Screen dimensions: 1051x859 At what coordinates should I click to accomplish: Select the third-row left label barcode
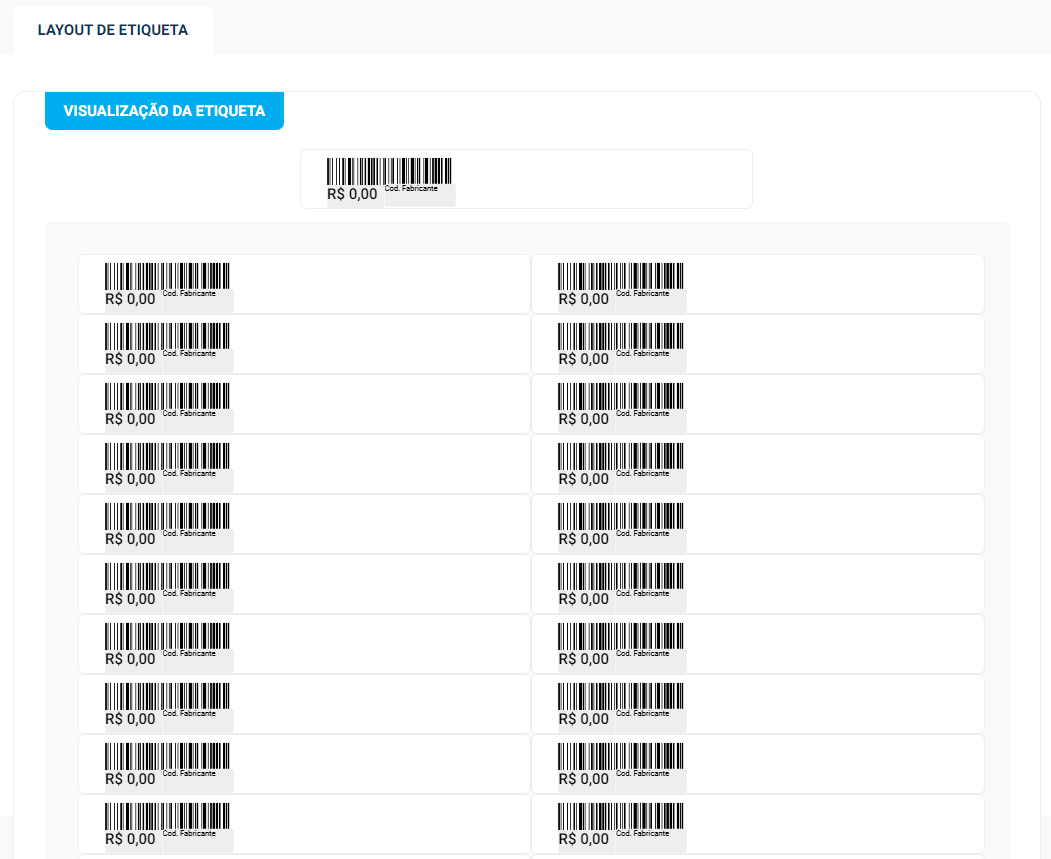[167, 395]
